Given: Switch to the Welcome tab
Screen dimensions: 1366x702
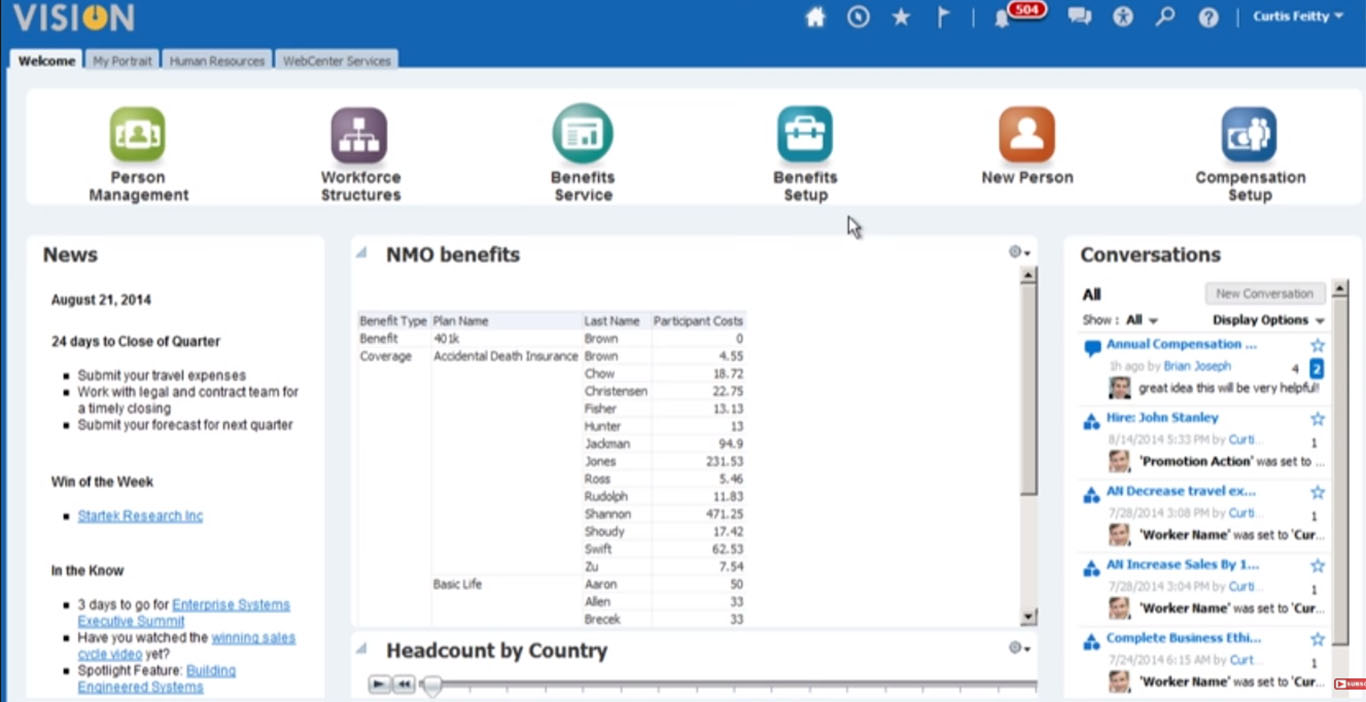Looking at the screenshot, I should pyautogui.click(x=46, y=60).
